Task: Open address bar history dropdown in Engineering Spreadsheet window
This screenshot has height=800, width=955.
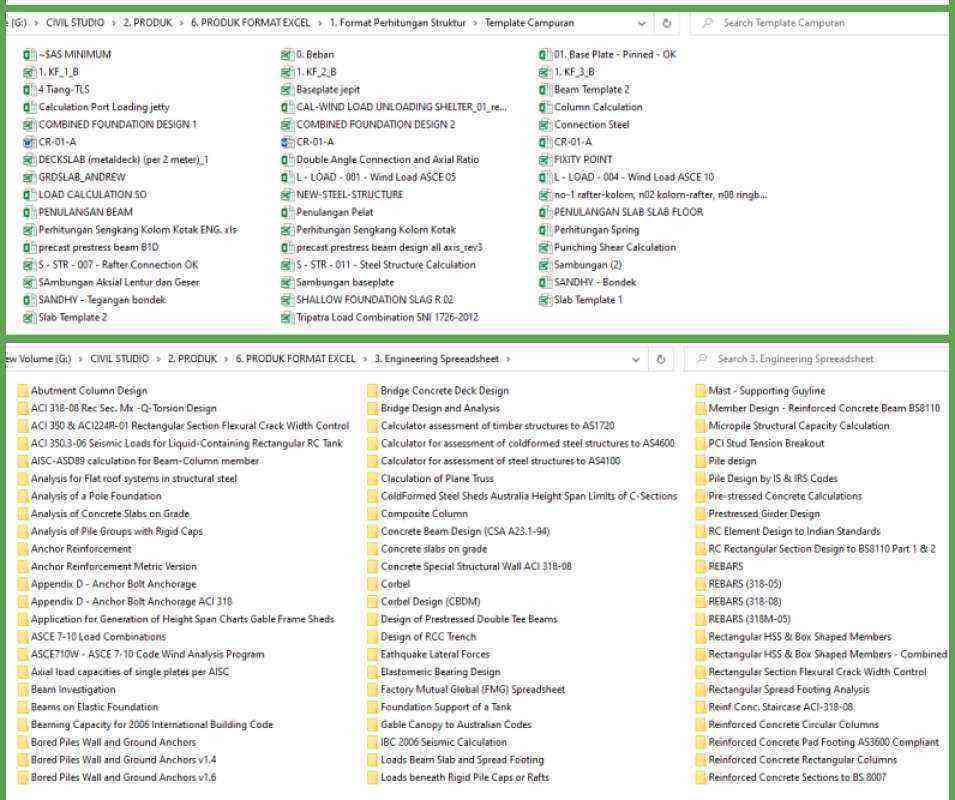Action: [x=635, y=359]
